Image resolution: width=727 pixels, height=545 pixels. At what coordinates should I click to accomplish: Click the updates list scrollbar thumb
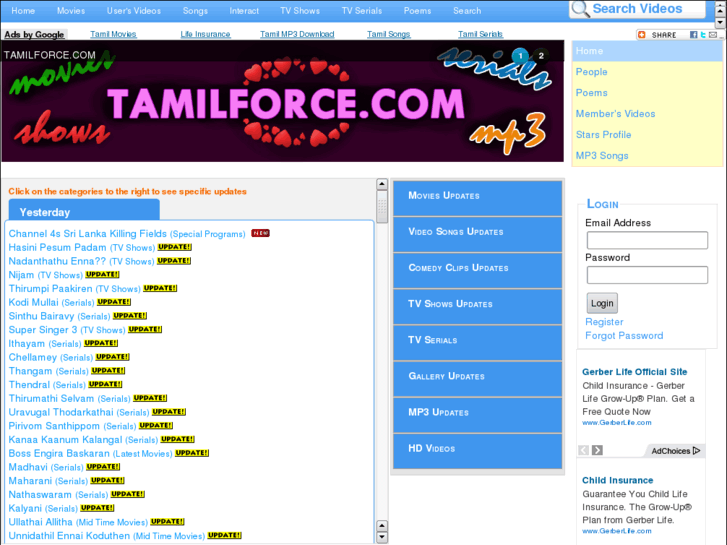[382, 206]
